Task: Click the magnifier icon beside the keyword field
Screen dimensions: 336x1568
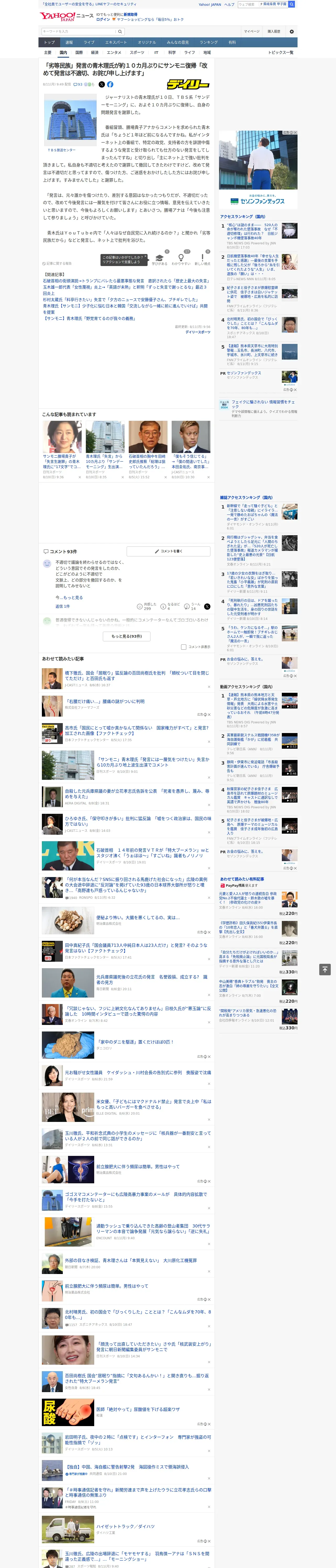Action: coord(120,31)
